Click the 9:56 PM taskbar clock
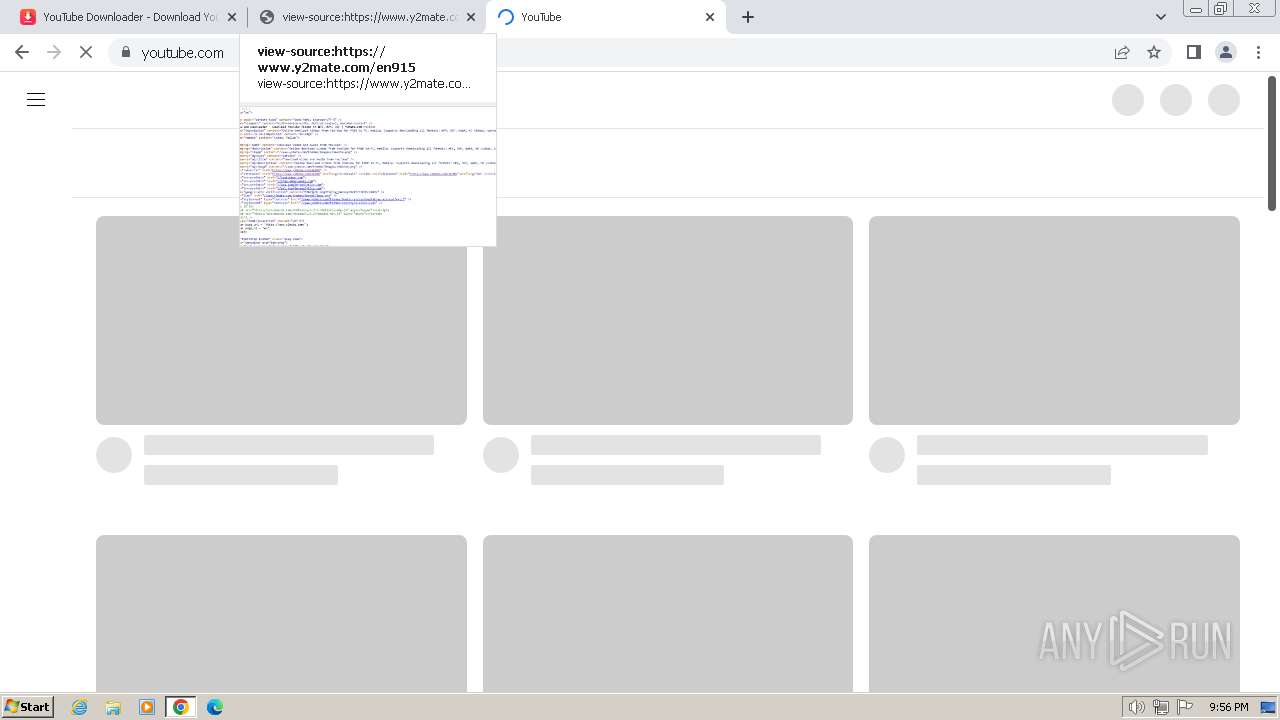Image resolution: width=1280 pixels, height=720 pixels. pos(1228,707)
